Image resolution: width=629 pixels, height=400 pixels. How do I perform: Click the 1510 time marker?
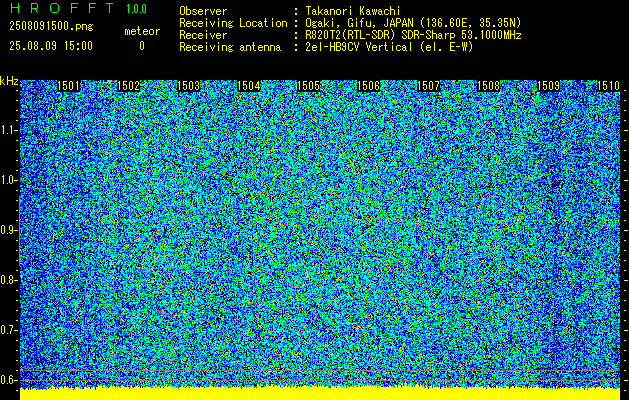[608, 86]
